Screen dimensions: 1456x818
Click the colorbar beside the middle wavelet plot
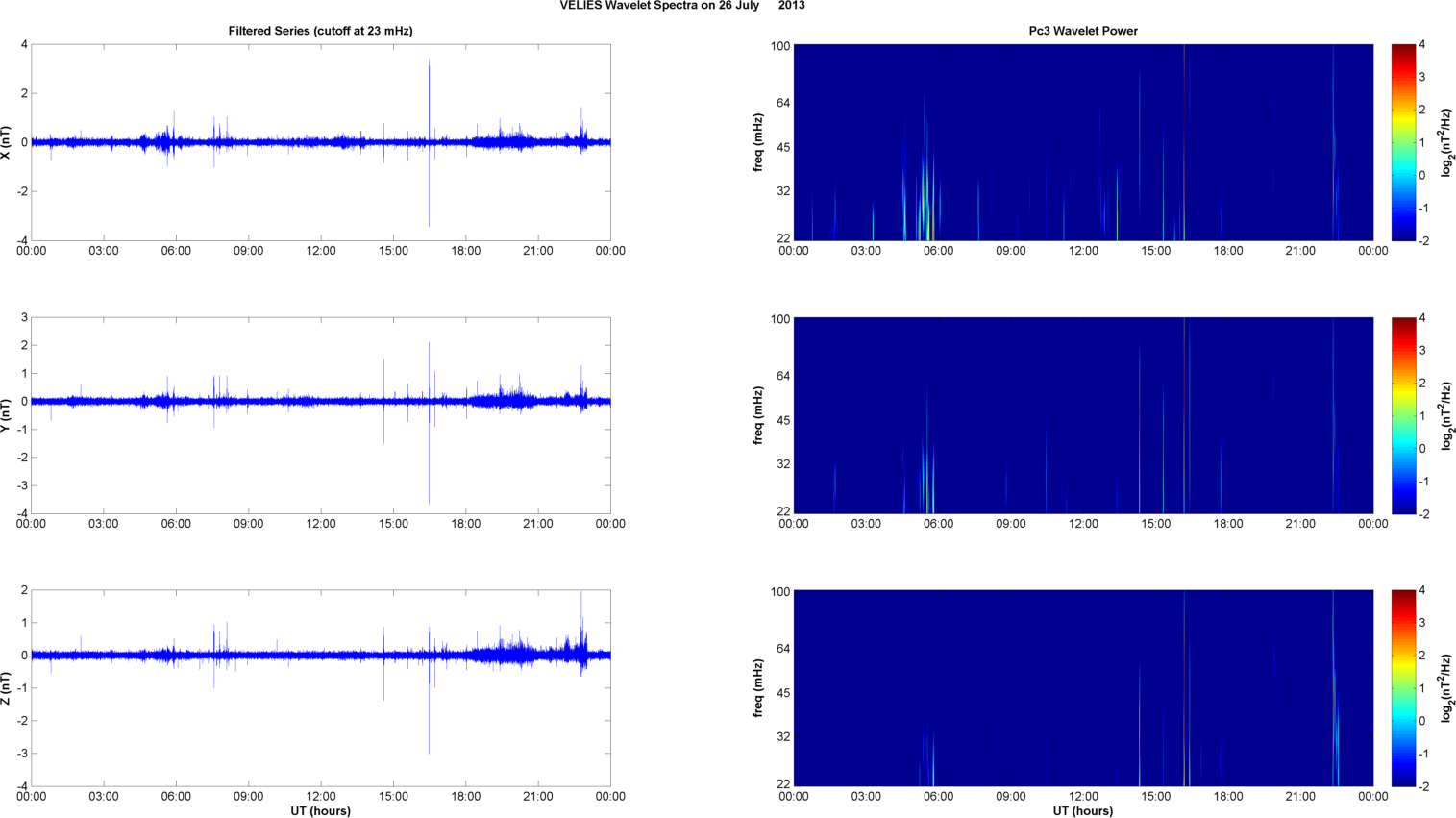tap(1403, 415)
